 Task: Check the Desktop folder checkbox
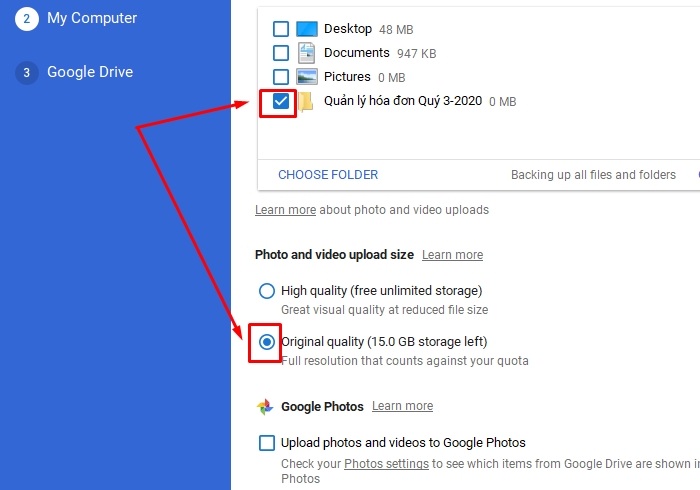(281, 29)
